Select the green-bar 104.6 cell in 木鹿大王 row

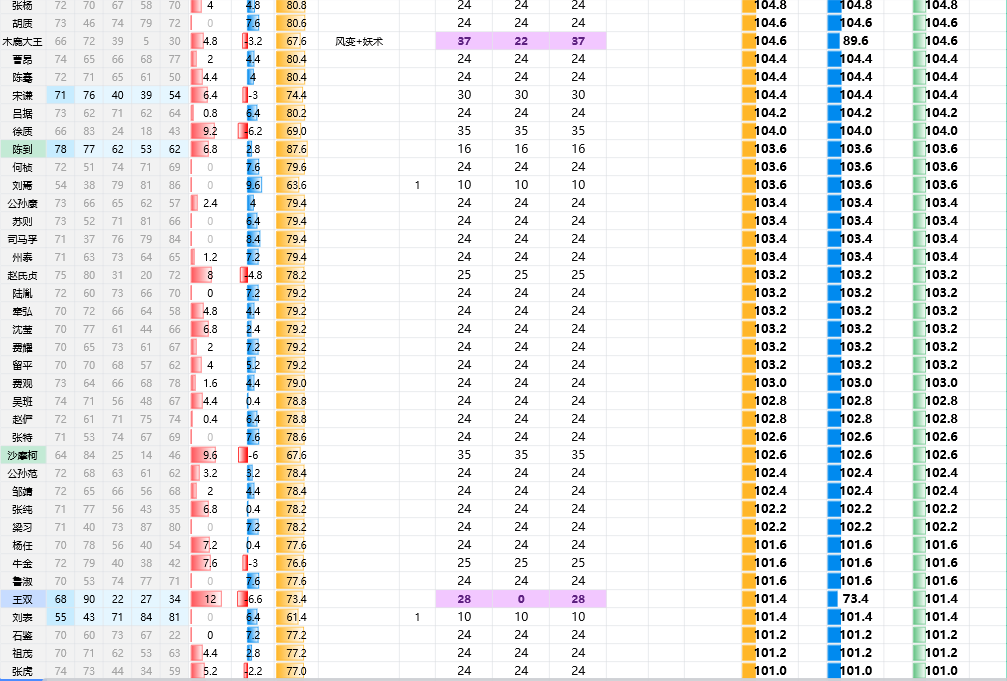pos(941,41)
